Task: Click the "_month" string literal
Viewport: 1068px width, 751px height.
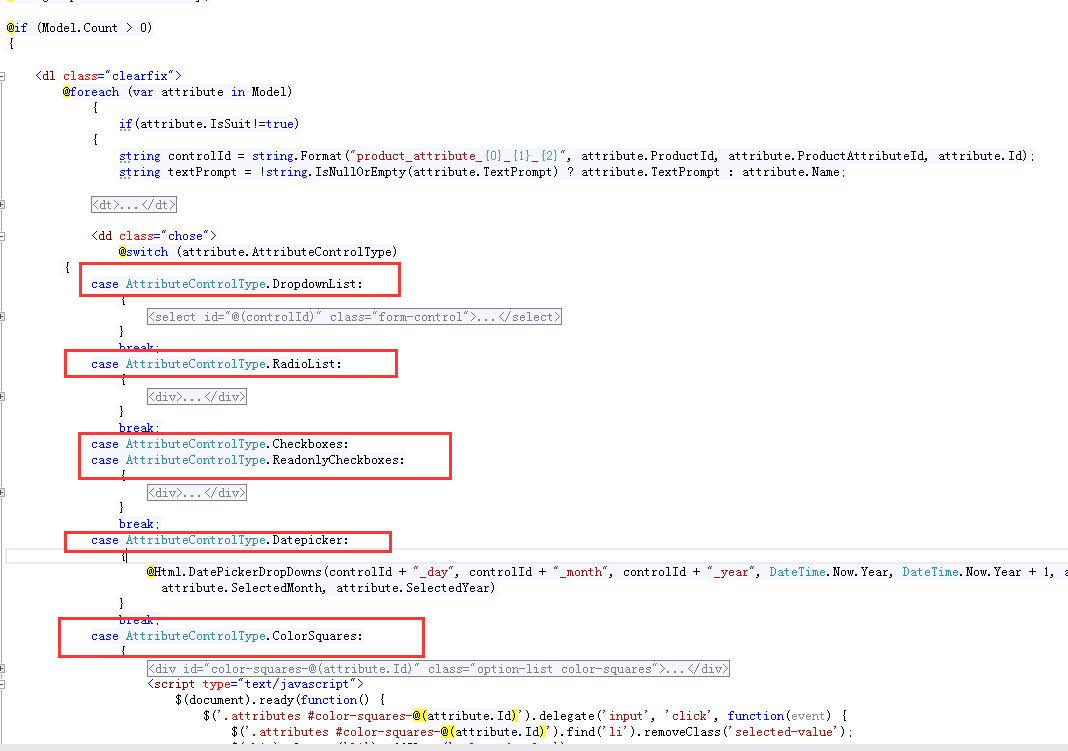Action: 580,572
